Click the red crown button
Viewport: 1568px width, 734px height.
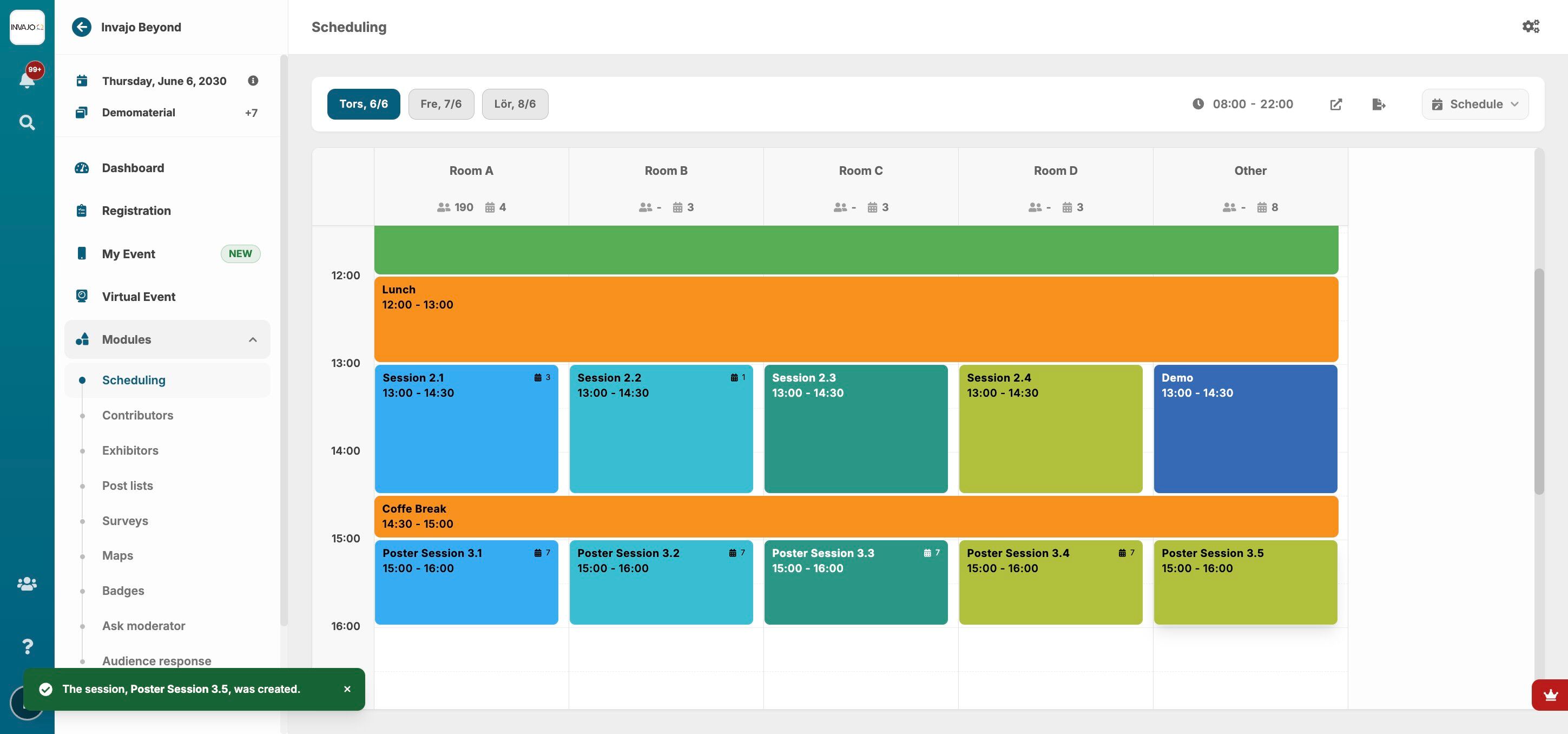point(1550,694)
